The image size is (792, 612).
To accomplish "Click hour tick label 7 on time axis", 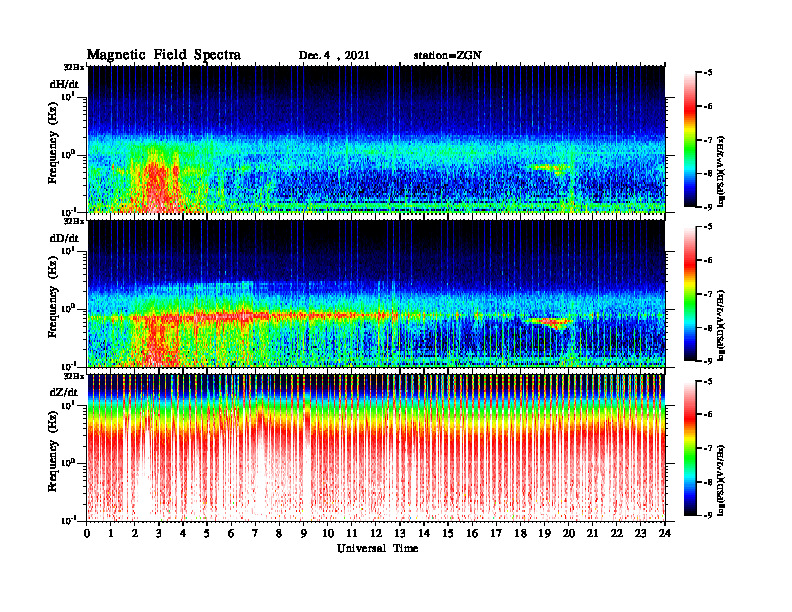I will pyautogui.click(x=255, y=533).
